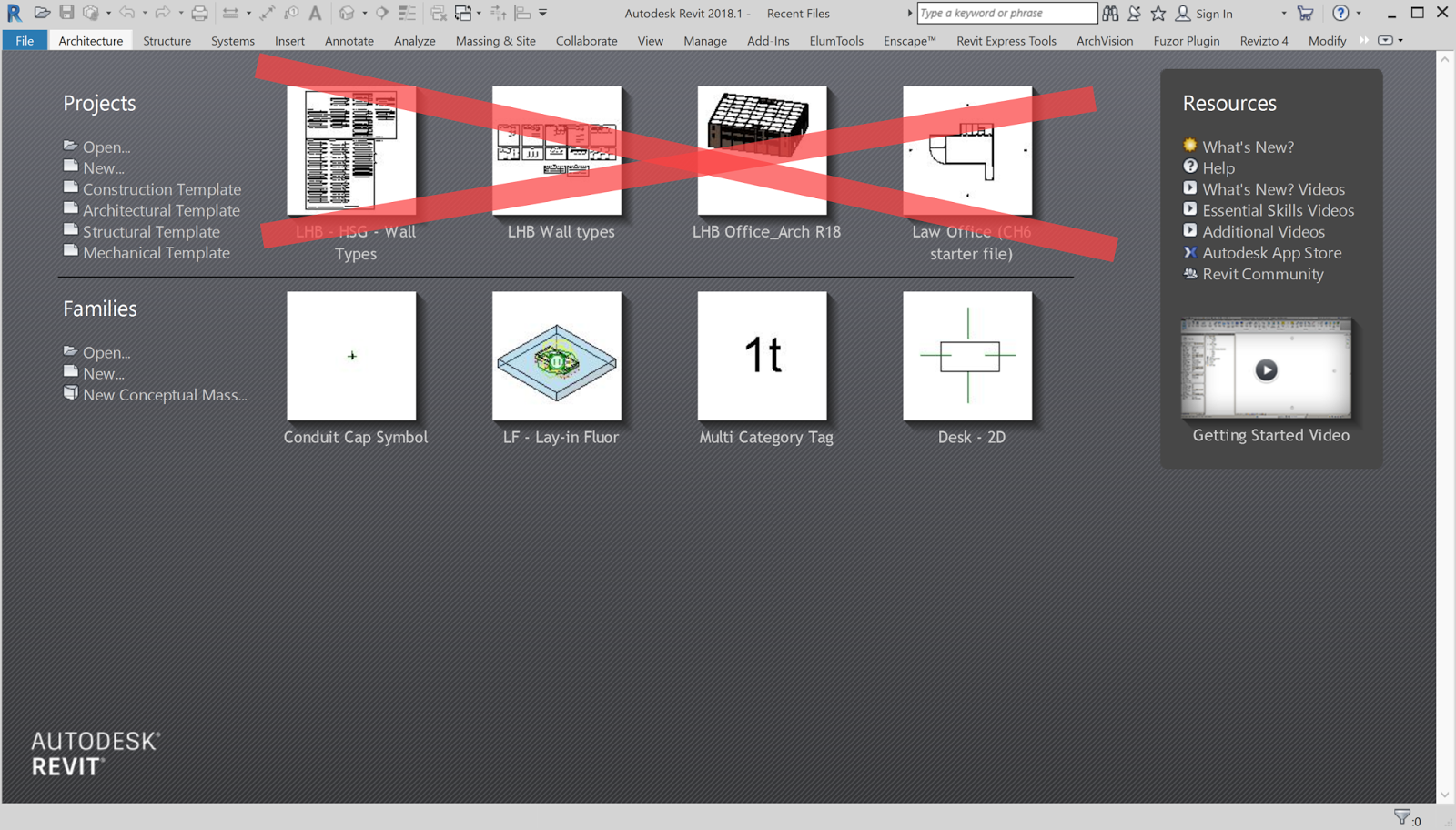This screenshot has height=830, width=1456.
Task: Open the LHB Office_Arch R18 project thumbnail
Action: click(x=763, y=151)
